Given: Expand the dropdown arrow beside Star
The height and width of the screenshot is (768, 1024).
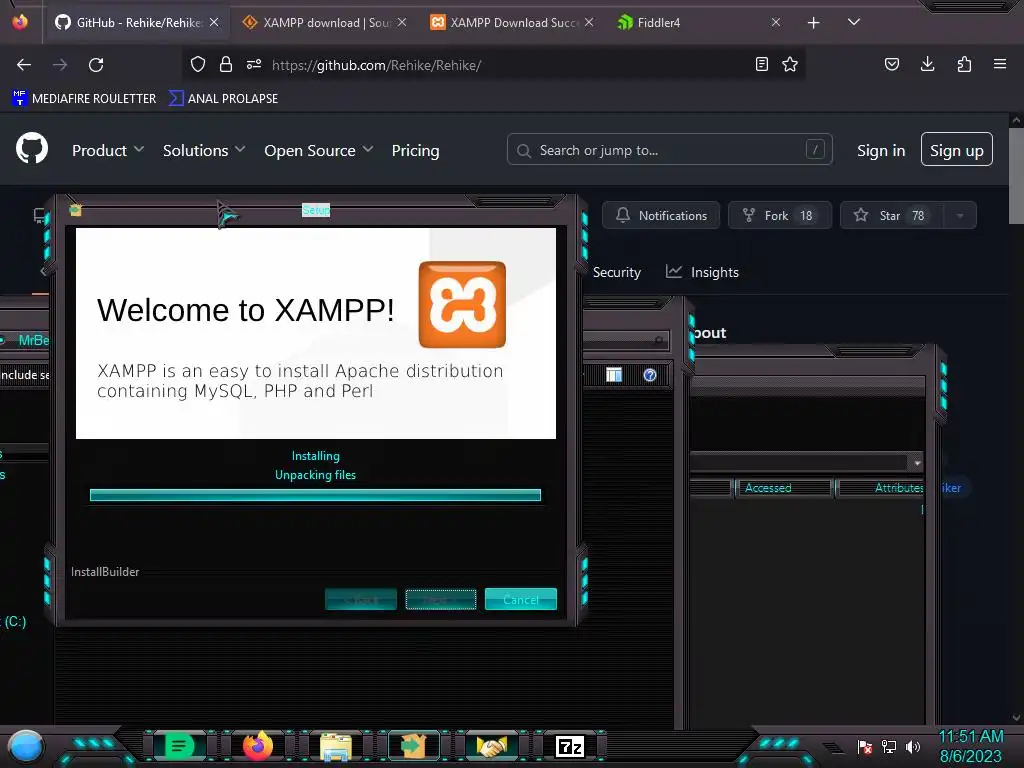Looking at the screenshot, I should (960, 216).
